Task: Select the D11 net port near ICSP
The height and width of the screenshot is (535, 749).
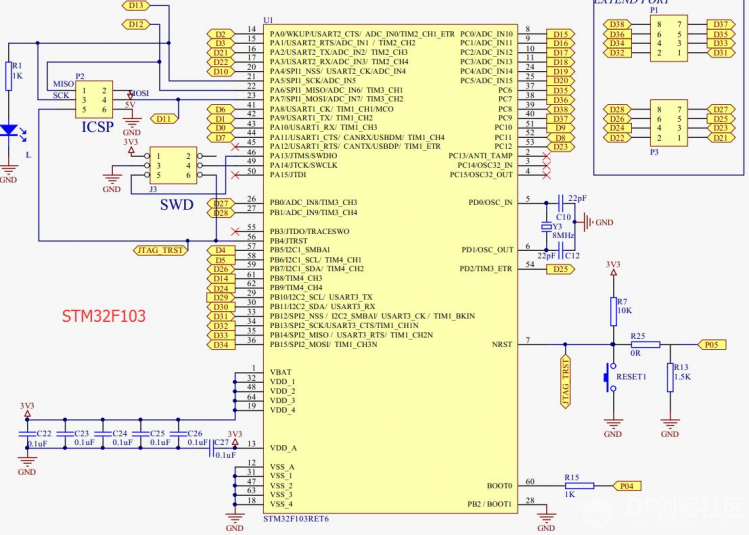Action: click(164, 118)
